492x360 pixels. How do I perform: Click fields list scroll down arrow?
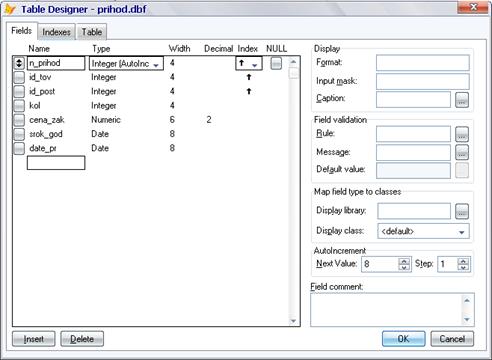click(x=293, y=321)
